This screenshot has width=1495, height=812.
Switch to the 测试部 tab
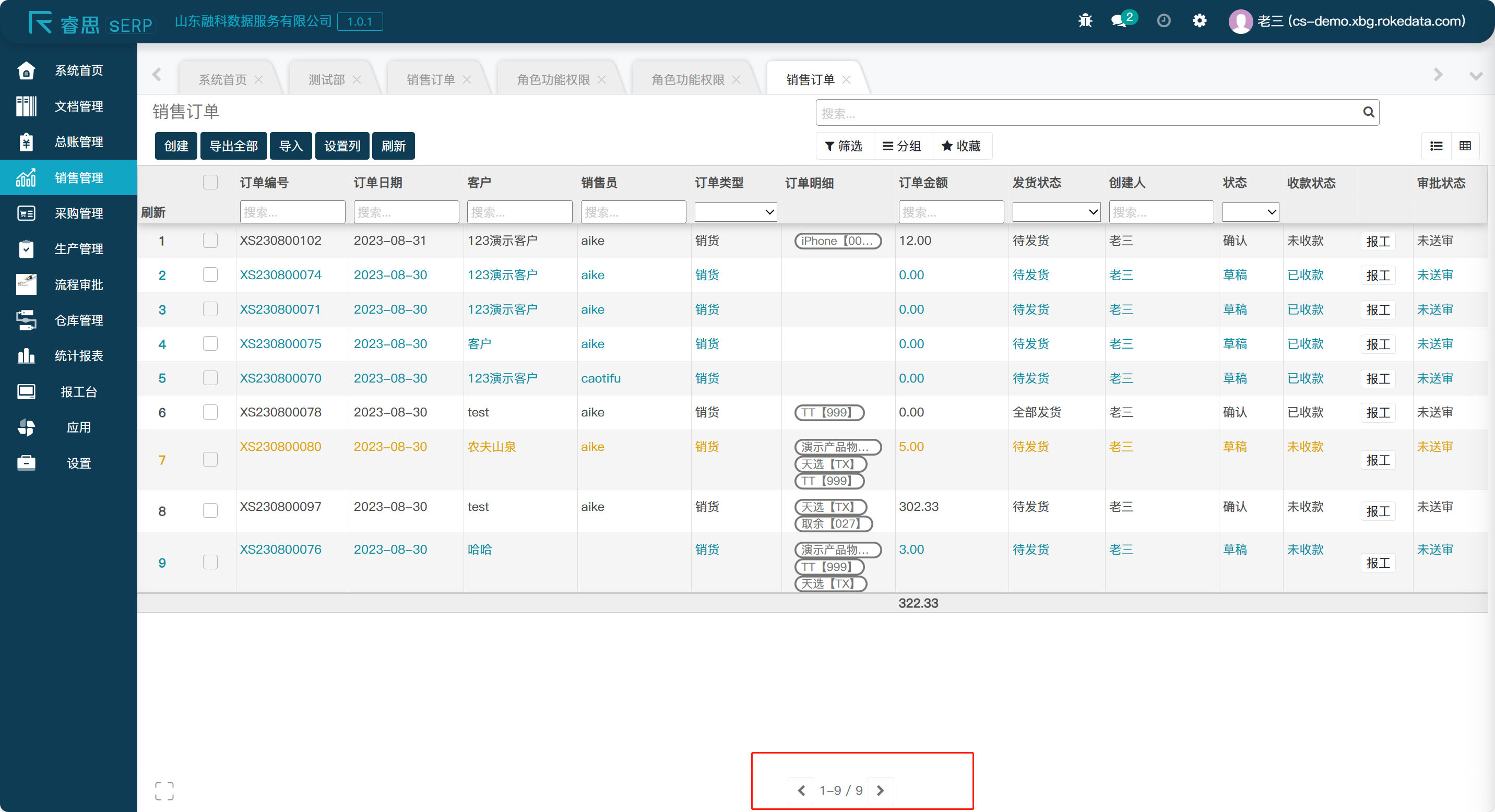326,79
